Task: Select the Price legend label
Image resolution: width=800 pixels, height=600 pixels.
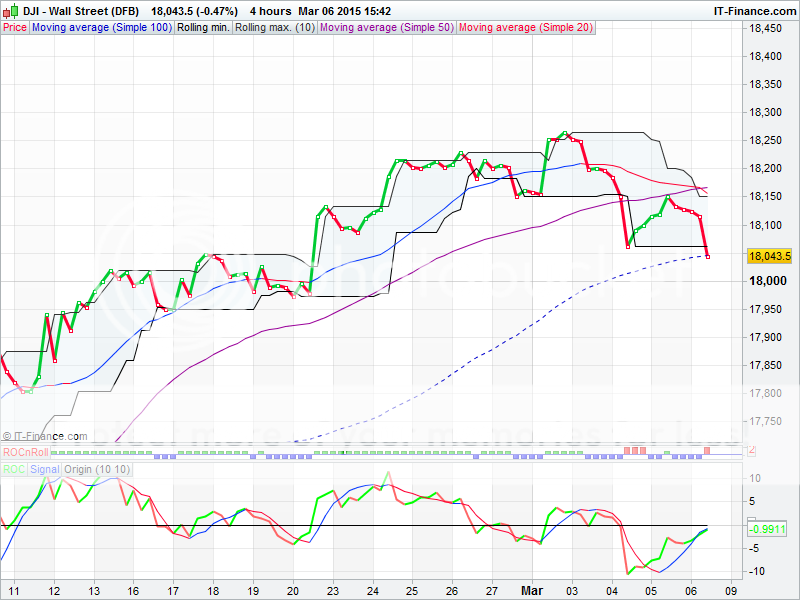Action: click(x=15, y=28)
